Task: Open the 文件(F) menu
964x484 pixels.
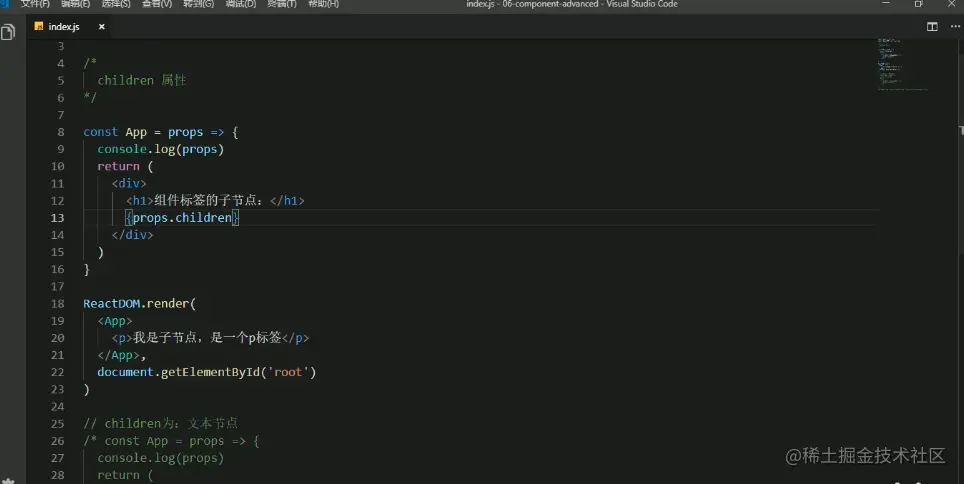Action: (35, 4)
